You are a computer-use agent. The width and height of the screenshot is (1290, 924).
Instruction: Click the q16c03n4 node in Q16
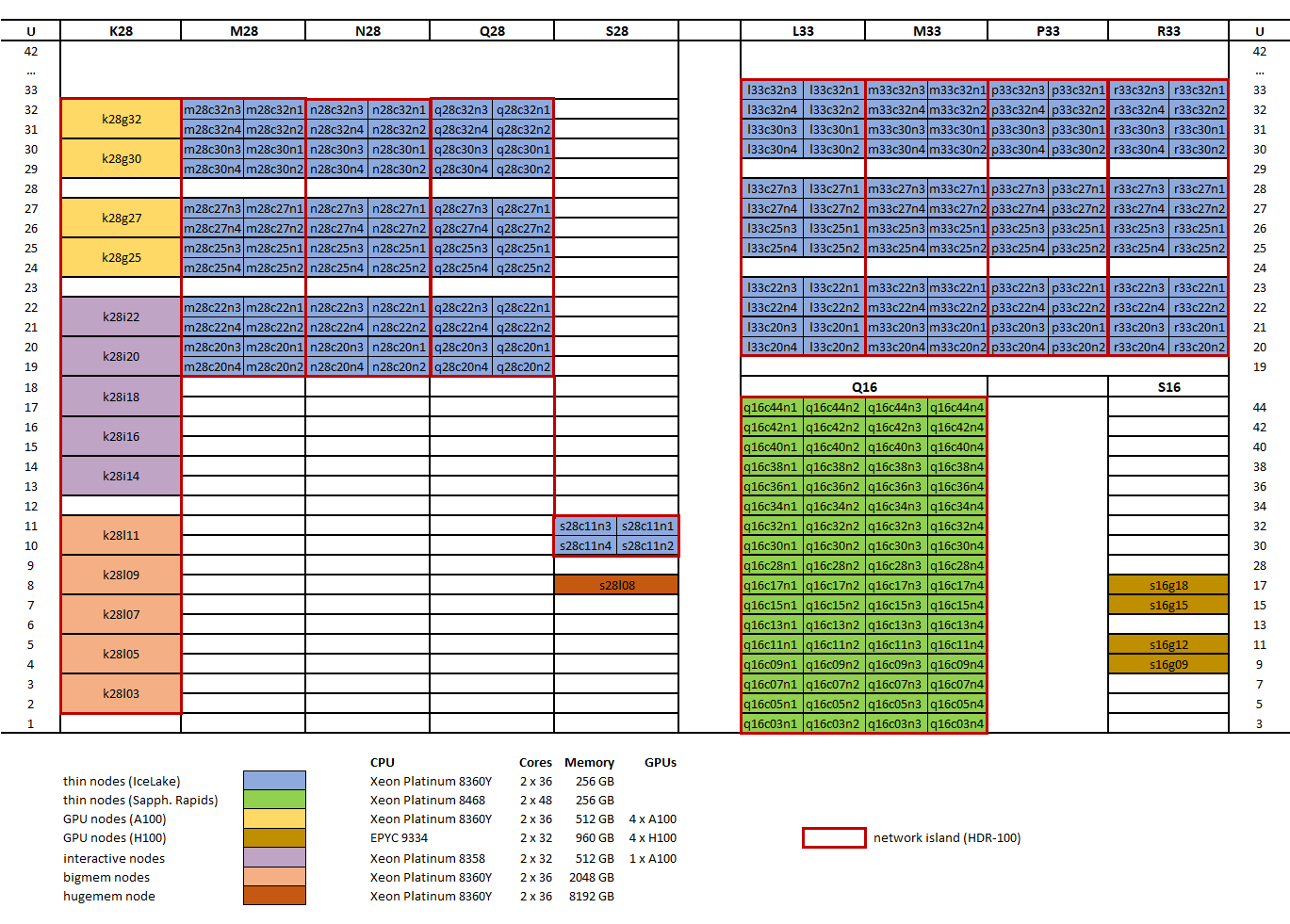tap(957, 723)
